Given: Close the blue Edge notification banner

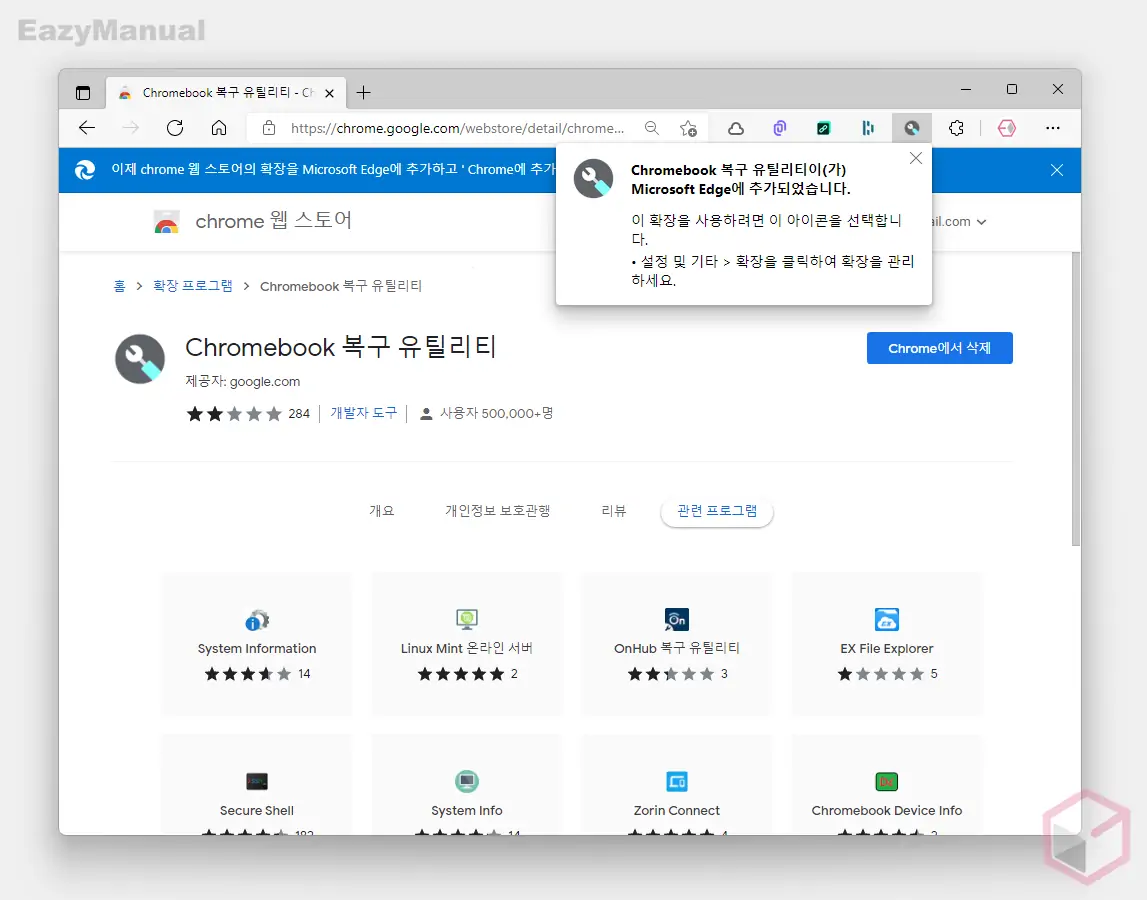Looking at the screenshot, I should [x=1057, y=170].
